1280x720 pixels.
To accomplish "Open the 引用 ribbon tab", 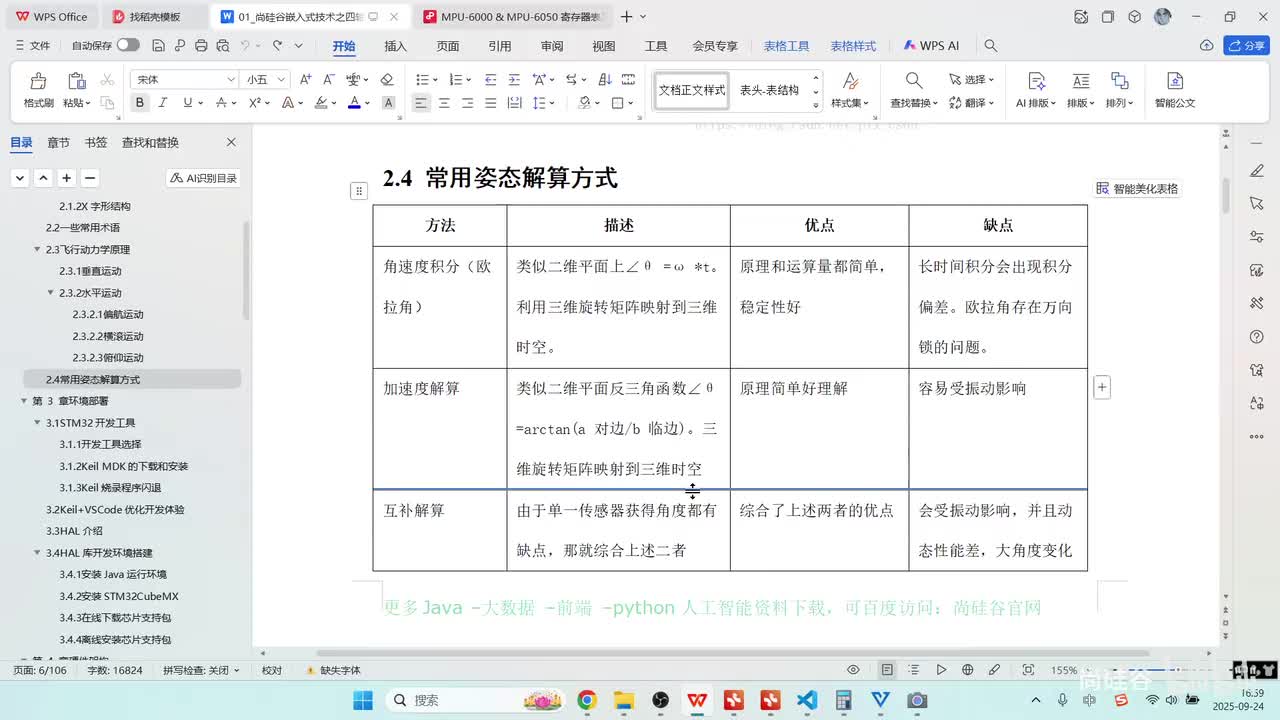I will [x=499, y=46].
